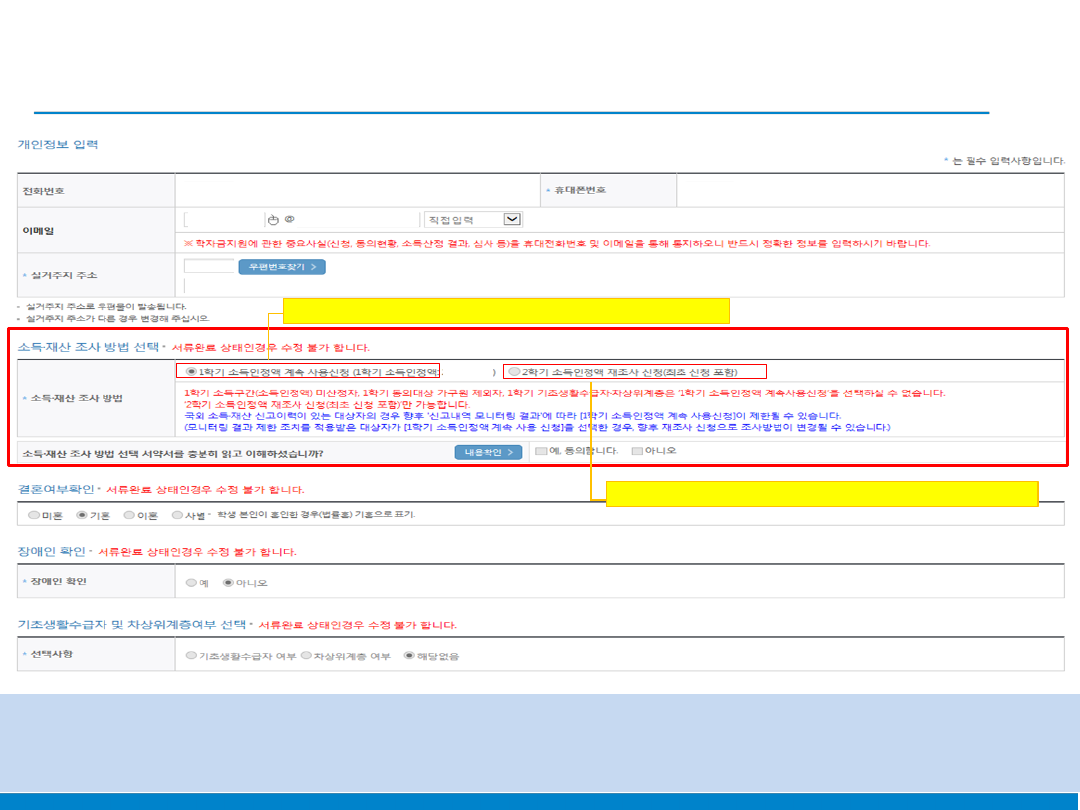Select the 기초생활수급자 여부 radio
1080x810 pixels.
(191, 656)
